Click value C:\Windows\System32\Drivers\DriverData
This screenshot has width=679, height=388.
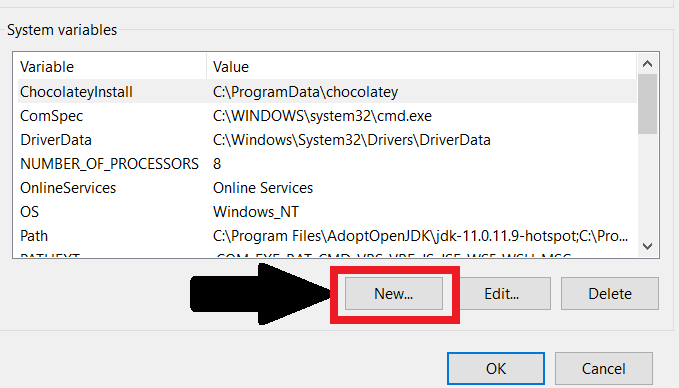click(x=352, y=140)
